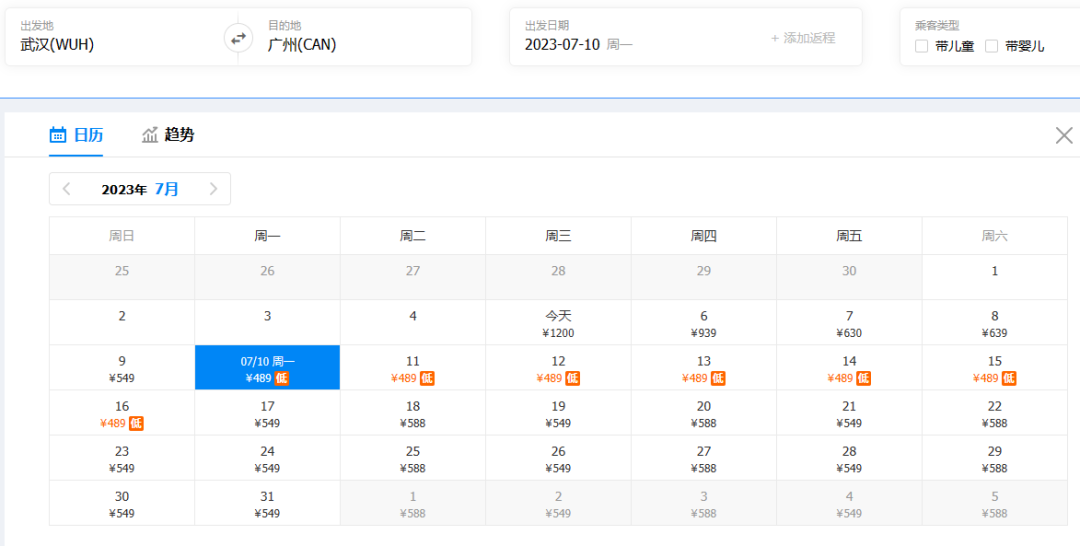Image resolution: width=1080 pixels, height=546 pixels.
Task: Select July 25 priced ¥588
Action: [x=413, y=458]
